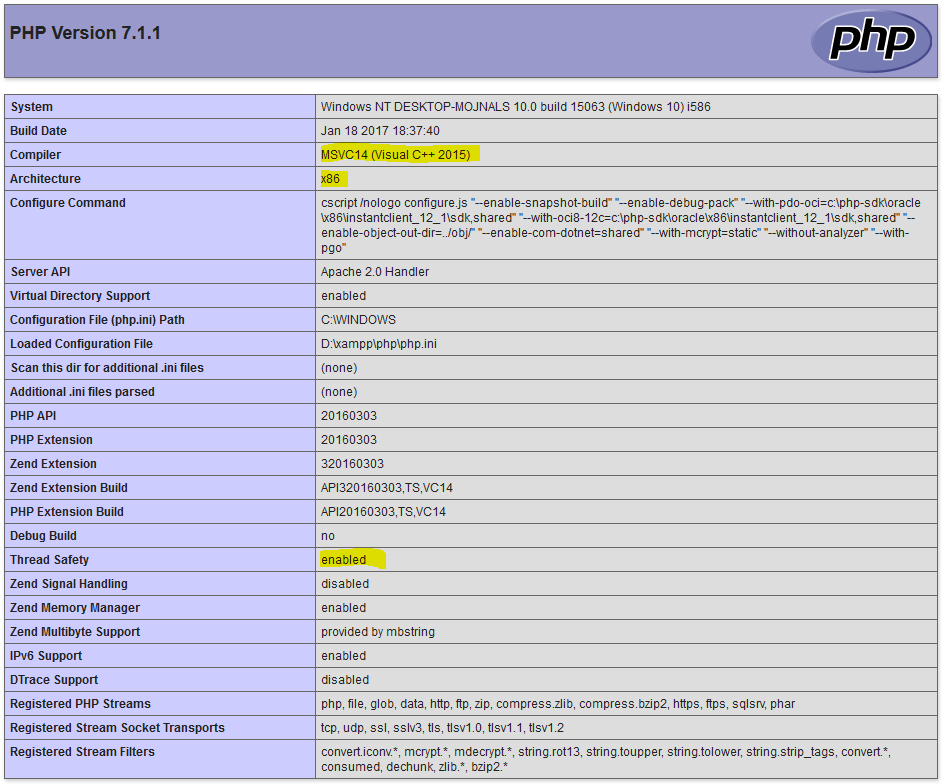Screen dimensions: 943x784
Task: Select 'Jan 18 2017 18:37:40' value
Action: click(380, 131)
